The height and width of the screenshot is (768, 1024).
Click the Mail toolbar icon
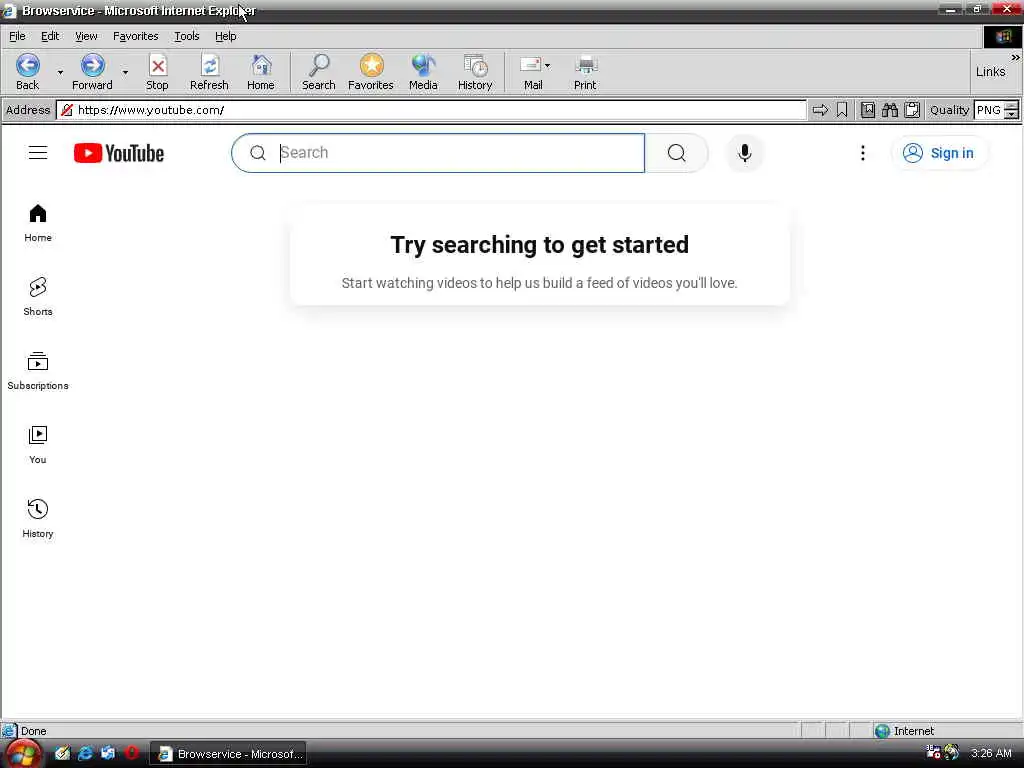coord(530,72)
